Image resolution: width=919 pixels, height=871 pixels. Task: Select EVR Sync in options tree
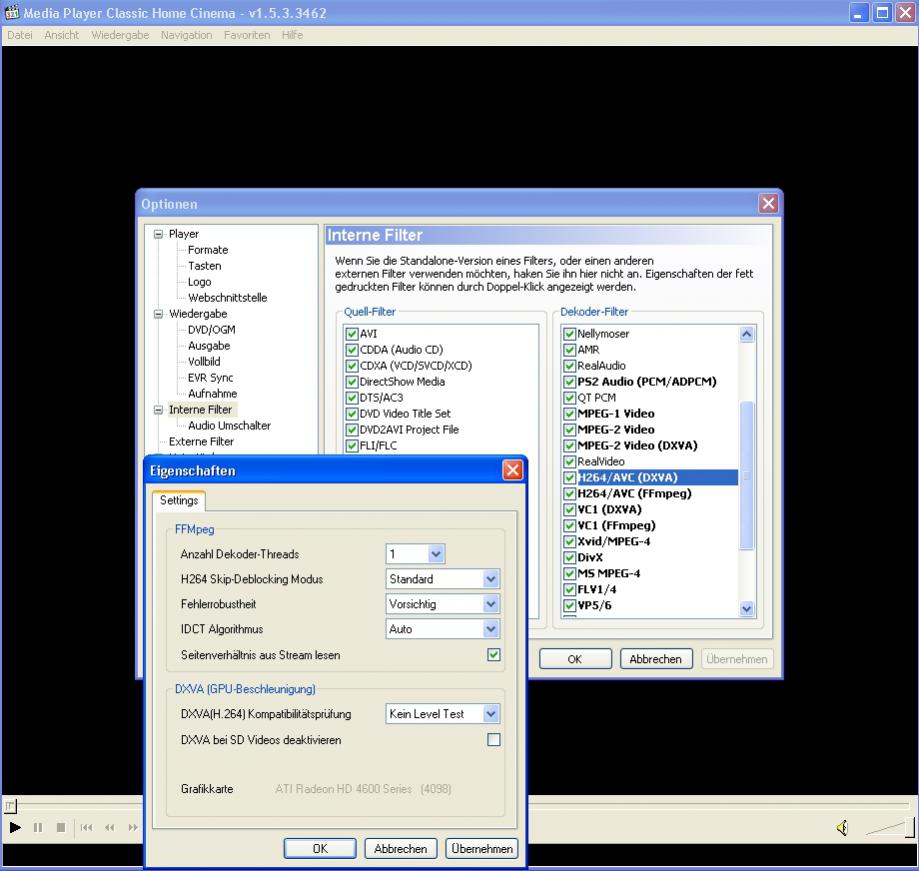click(210, 377)
